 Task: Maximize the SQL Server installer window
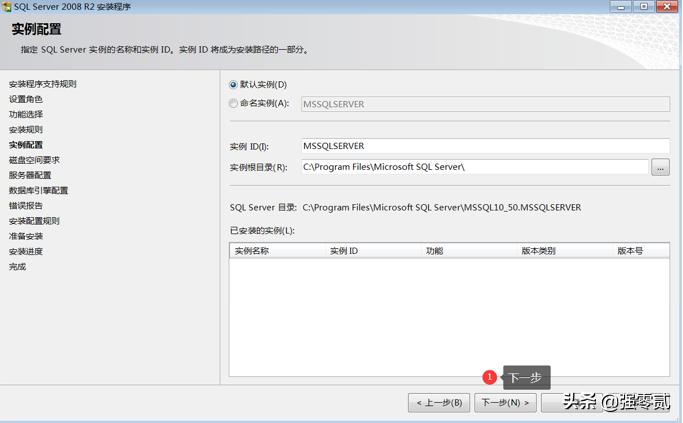coord(643,7)
